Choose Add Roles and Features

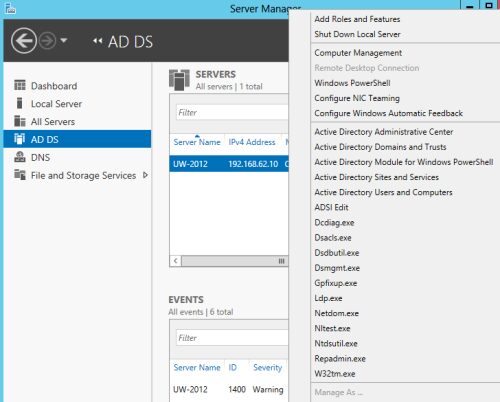coord(357,19)
